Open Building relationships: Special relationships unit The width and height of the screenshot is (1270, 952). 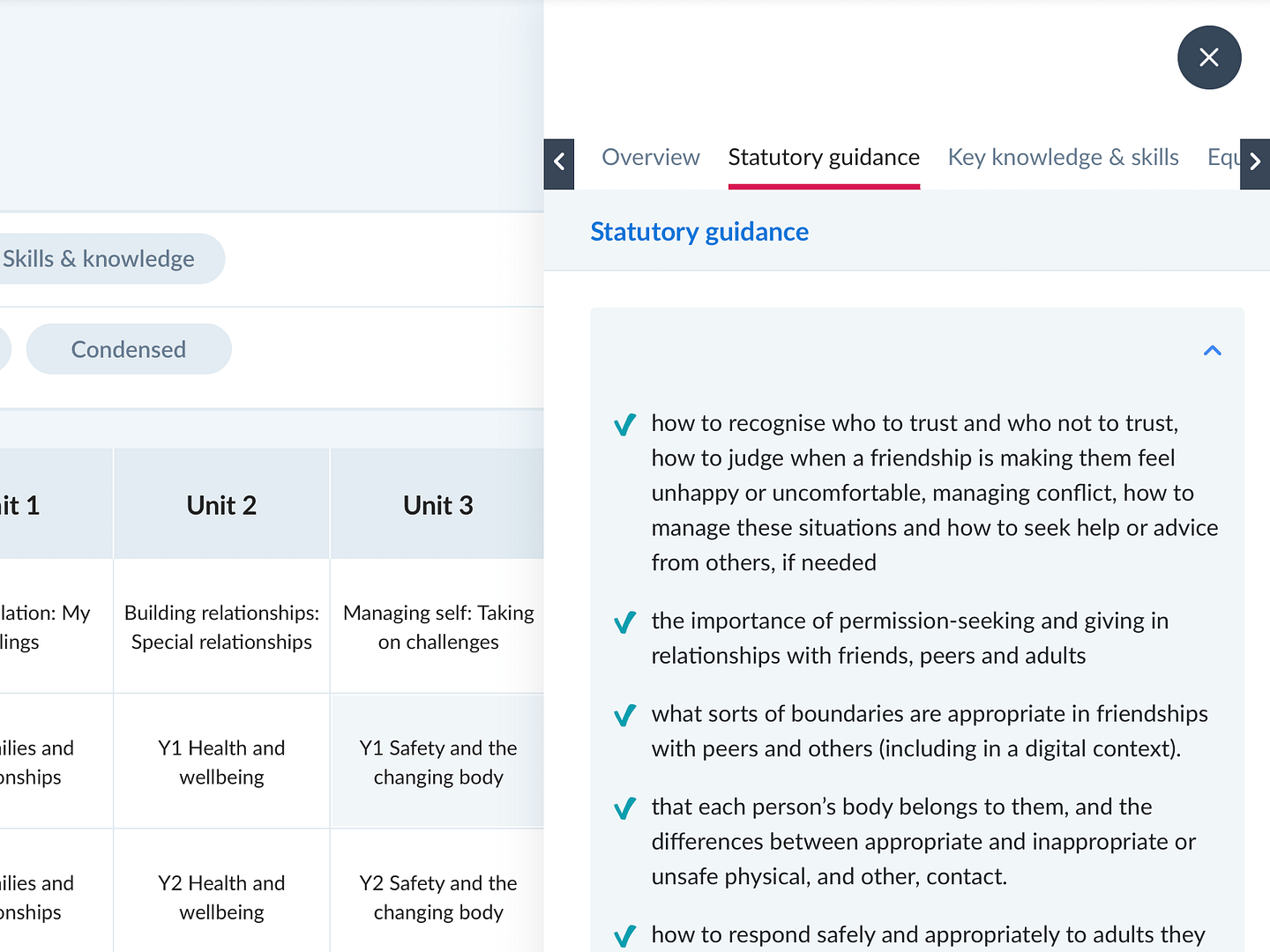pos(221,627)
